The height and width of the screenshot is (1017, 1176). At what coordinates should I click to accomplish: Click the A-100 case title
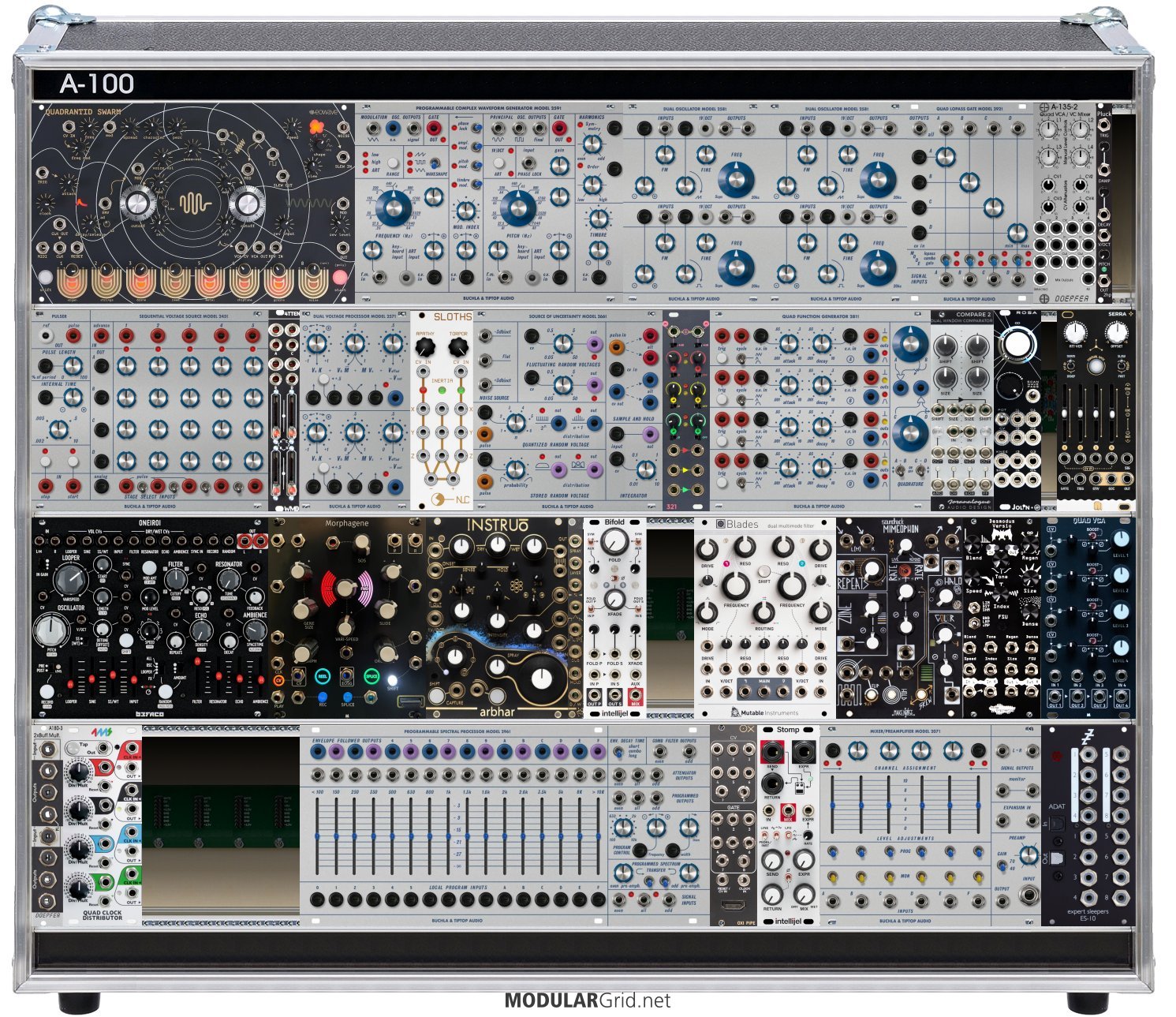click(x=97, y=84)
